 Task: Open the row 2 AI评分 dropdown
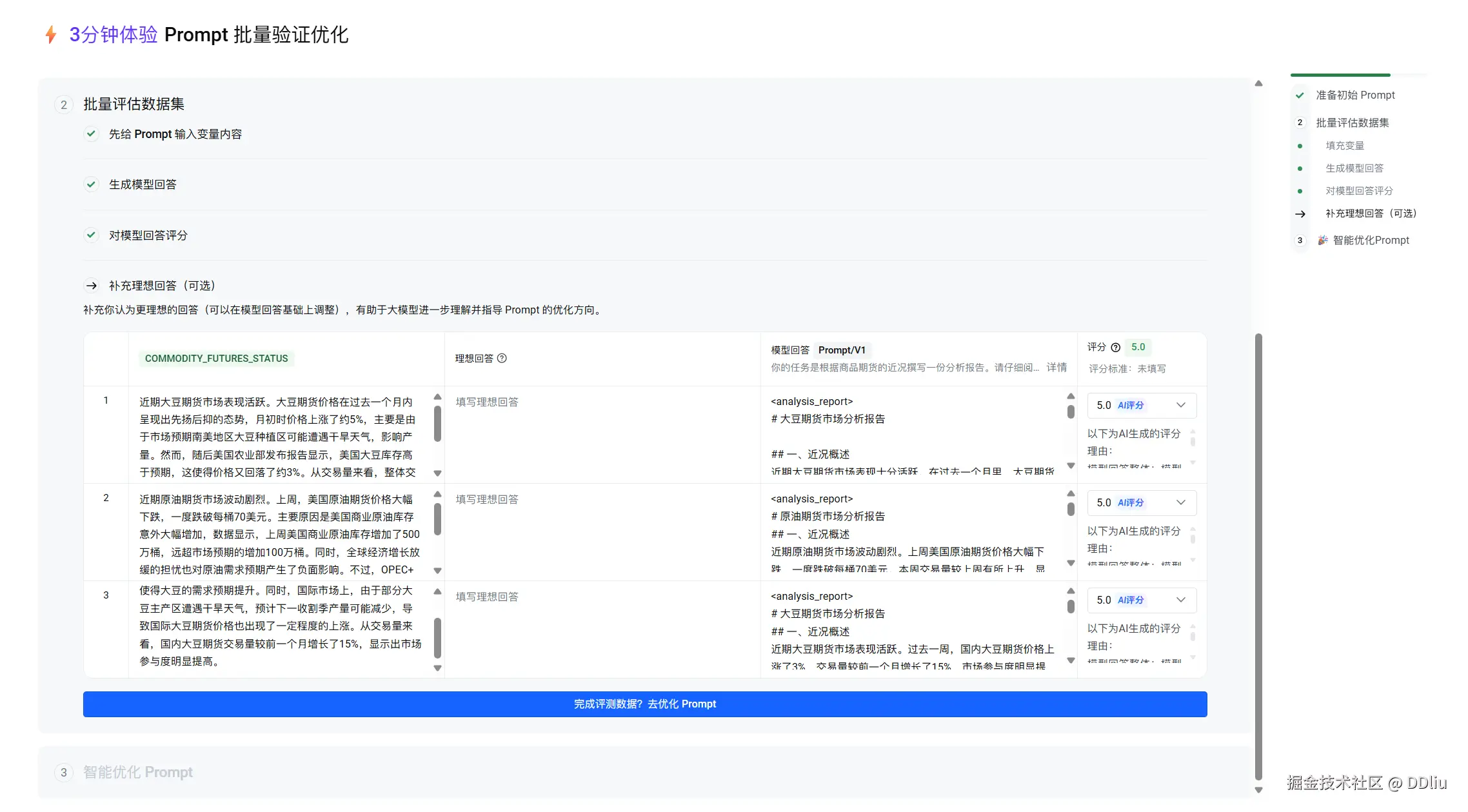(x=1141, y=503)
